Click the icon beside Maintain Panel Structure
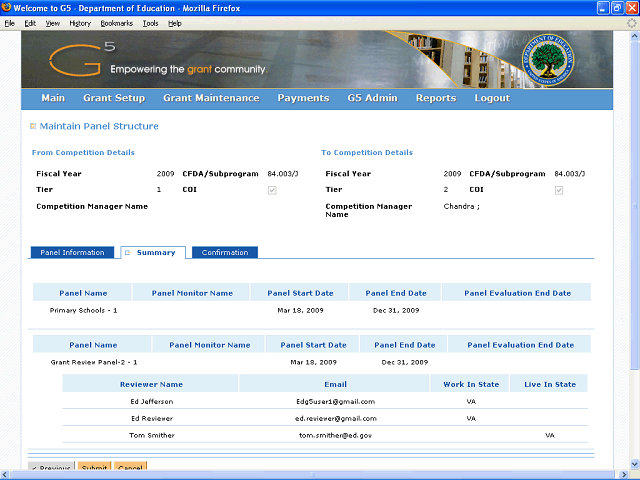640x480 pixels. pyautogui.click(x=33, y=126)
